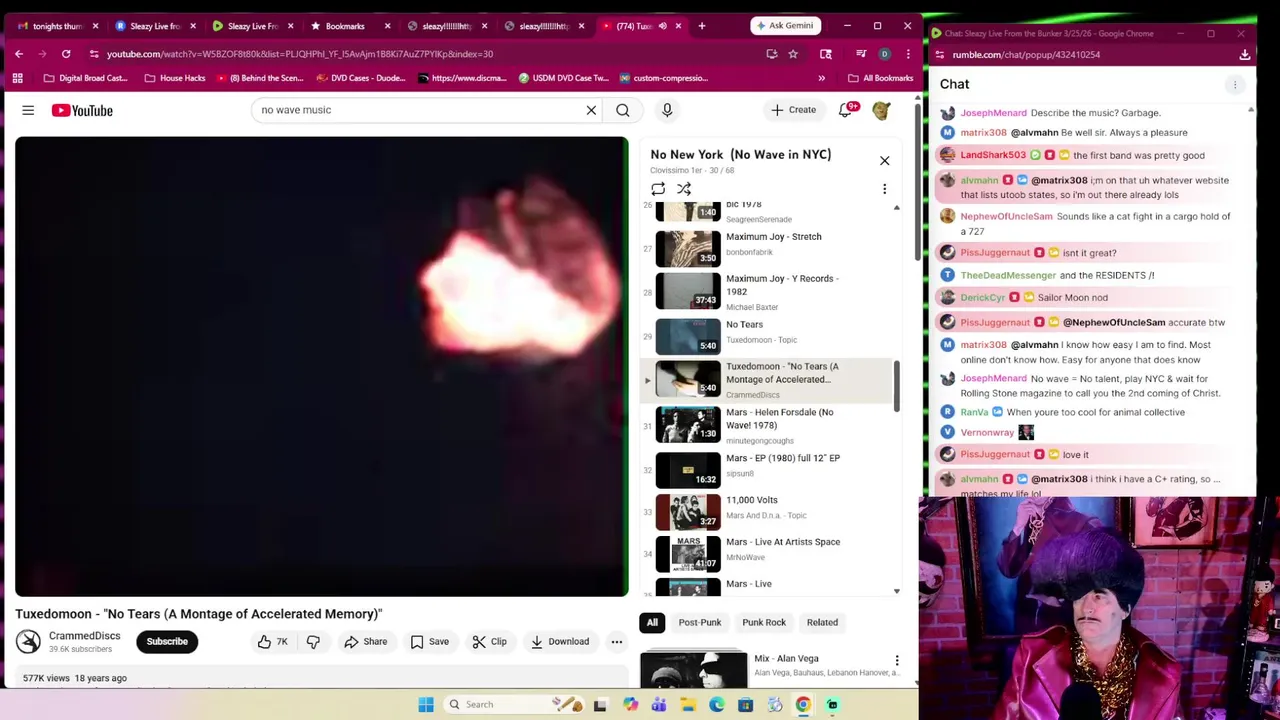Open Rumble chat window options menu

pos(1235,85)
